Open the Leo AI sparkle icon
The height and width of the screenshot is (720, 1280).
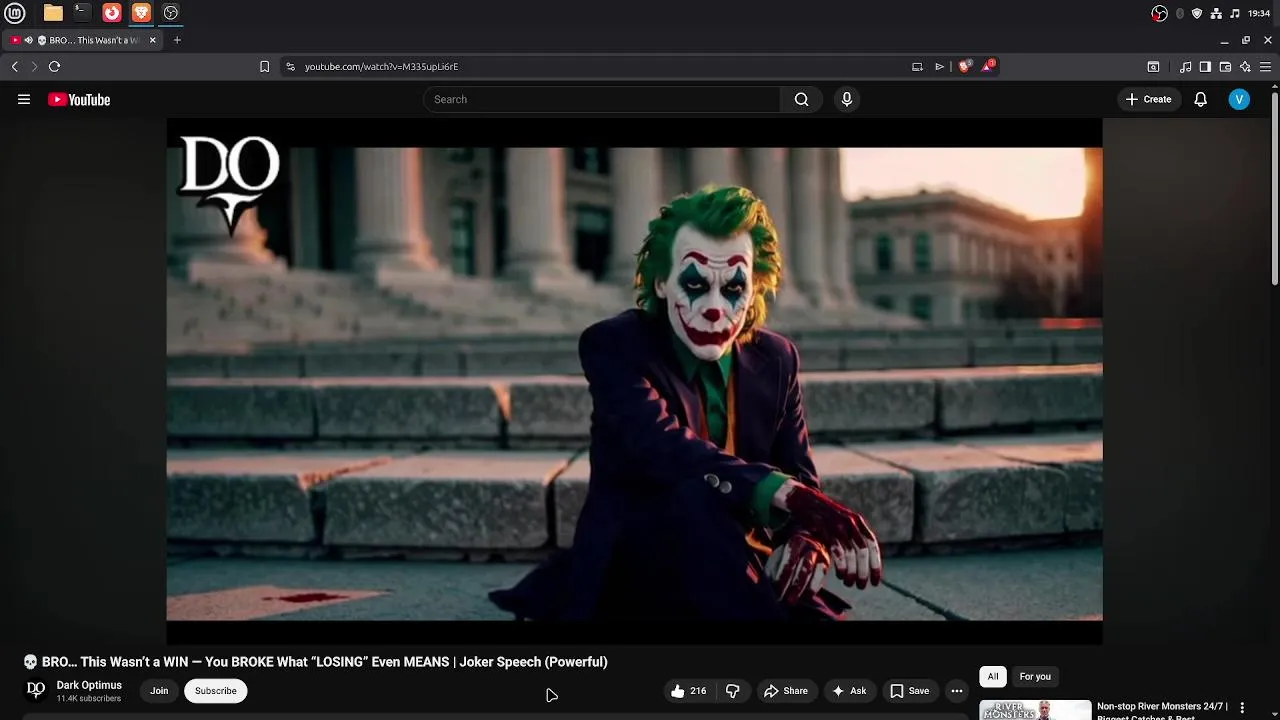pos(1245,66)
